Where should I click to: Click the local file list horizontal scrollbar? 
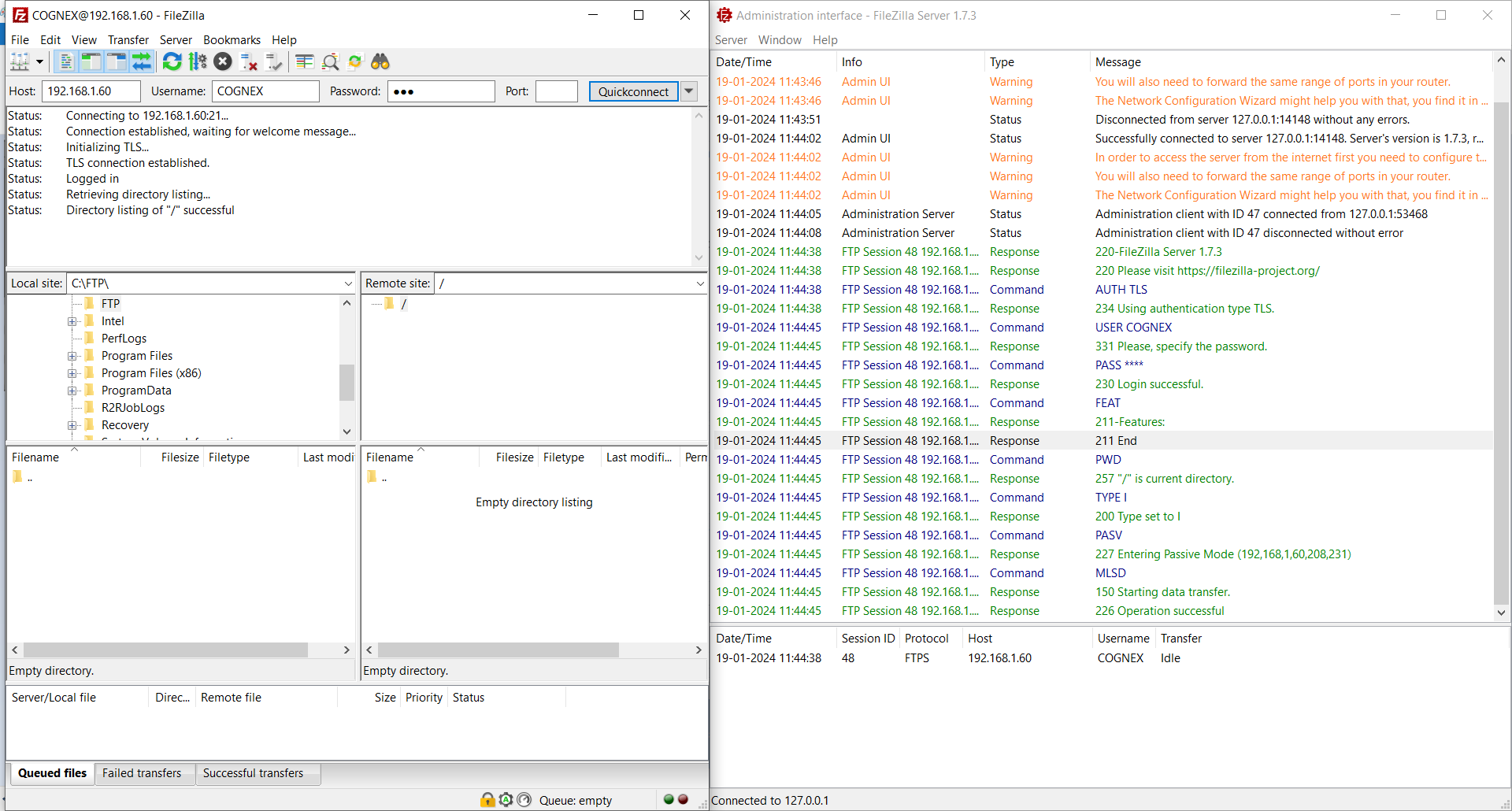tap(165, 650)
